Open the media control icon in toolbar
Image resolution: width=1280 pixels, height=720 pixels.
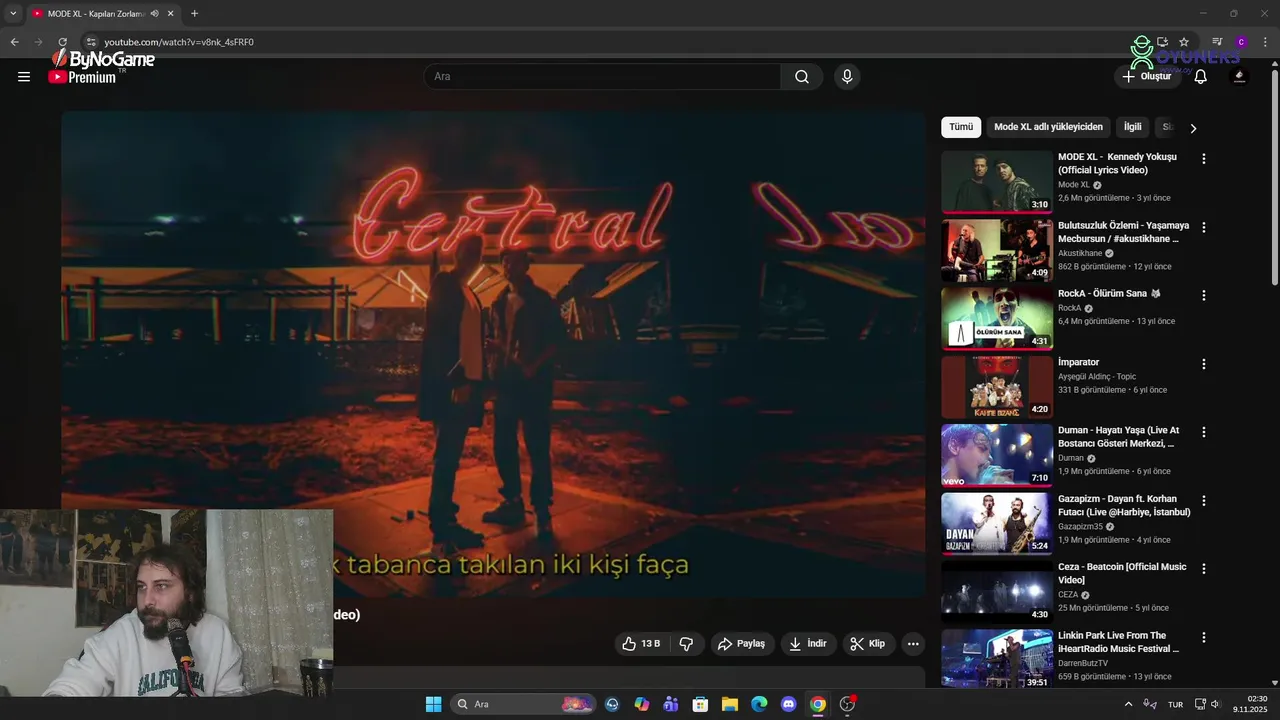1217,42
